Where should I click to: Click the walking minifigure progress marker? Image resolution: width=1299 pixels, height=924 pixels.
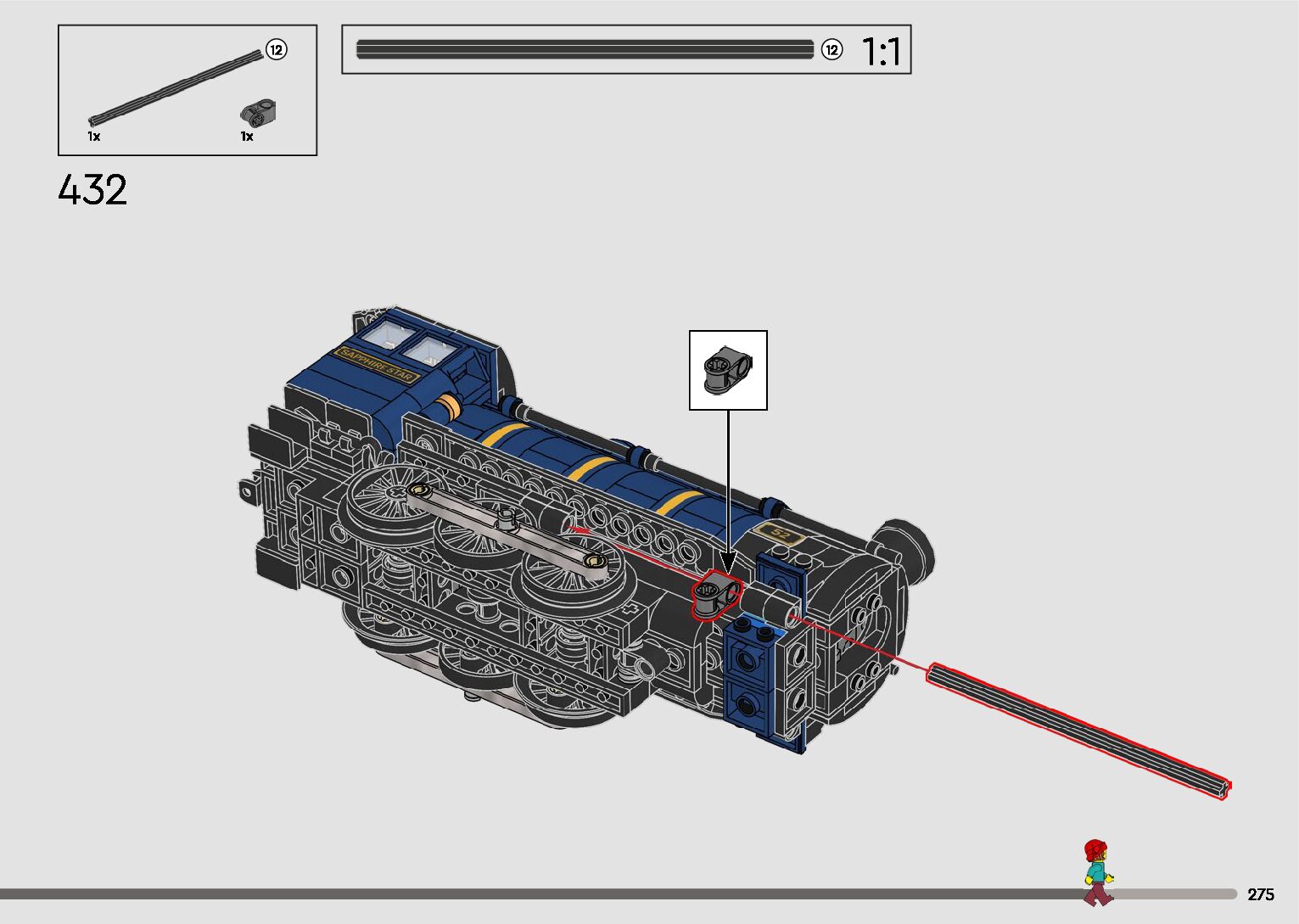click(1097, 872)
